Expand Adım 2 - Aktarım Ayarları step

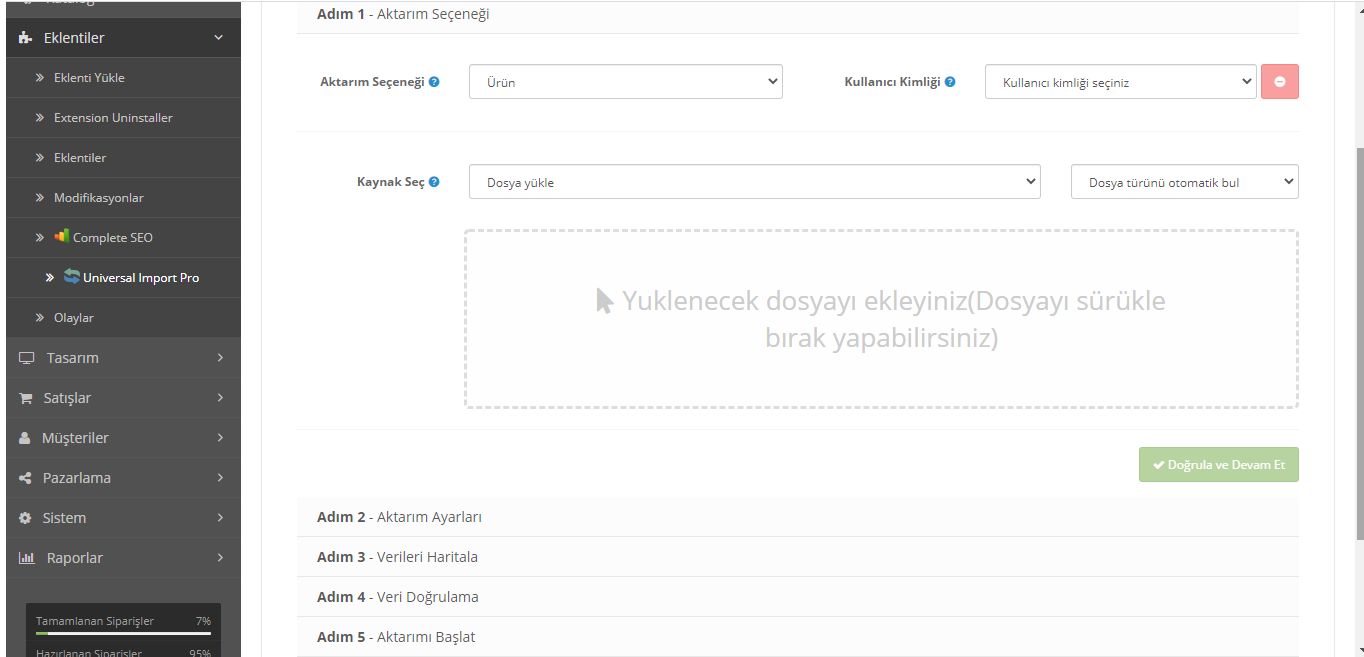click(798, 517)
